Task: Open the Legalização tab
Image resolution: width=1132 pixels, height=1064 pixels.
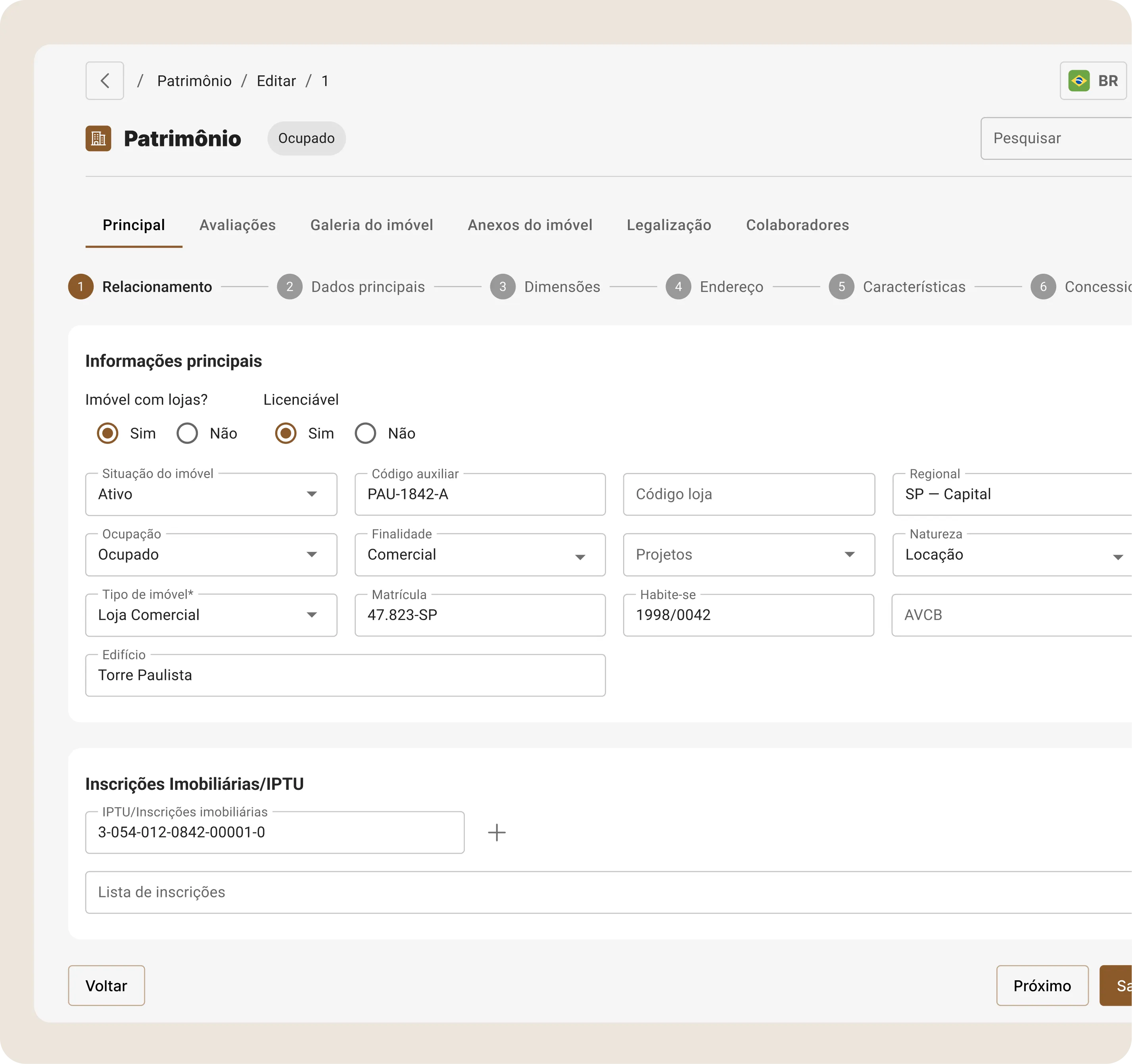Action: tap(668, 225)
